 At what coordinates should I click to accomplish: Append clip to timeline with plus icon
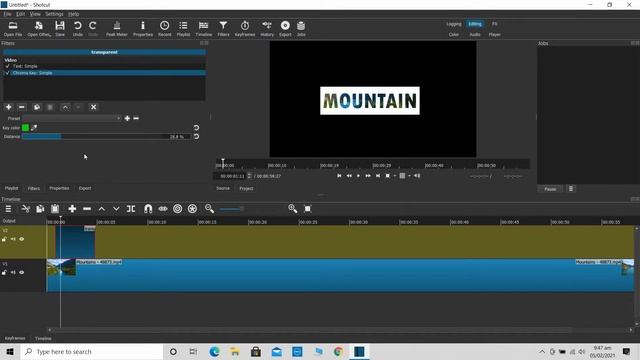coord(72,209)
